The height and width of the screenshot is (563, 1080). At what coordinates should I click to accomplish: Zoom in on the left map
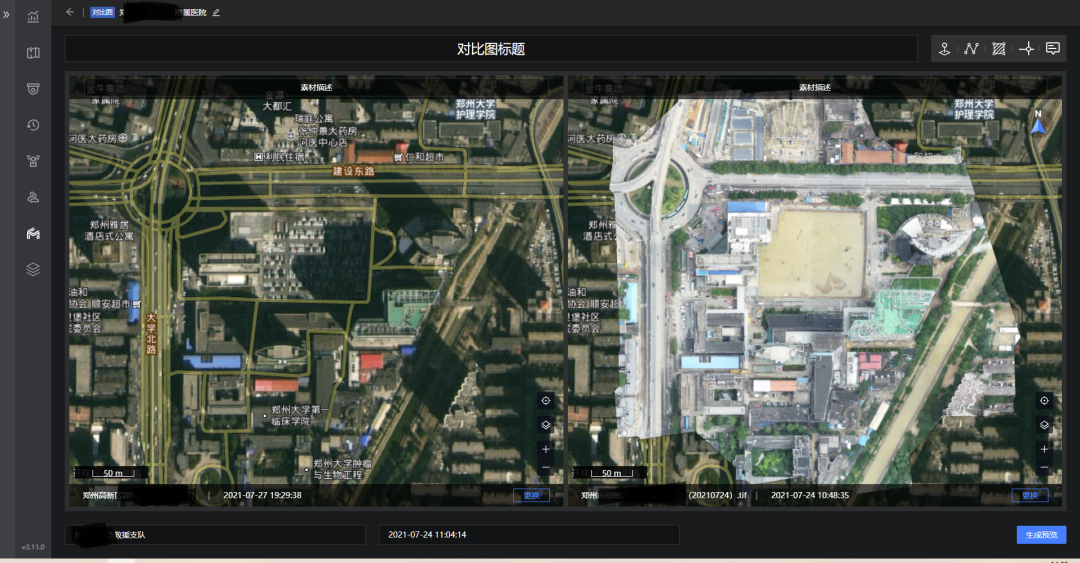click(546, 449)
